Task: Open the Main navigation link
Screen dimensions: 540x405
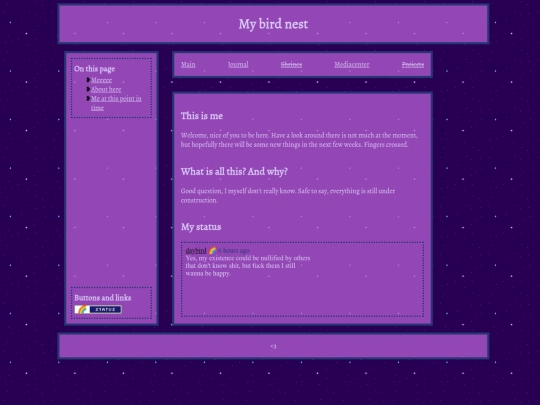Action: click(x=188, y=64)
